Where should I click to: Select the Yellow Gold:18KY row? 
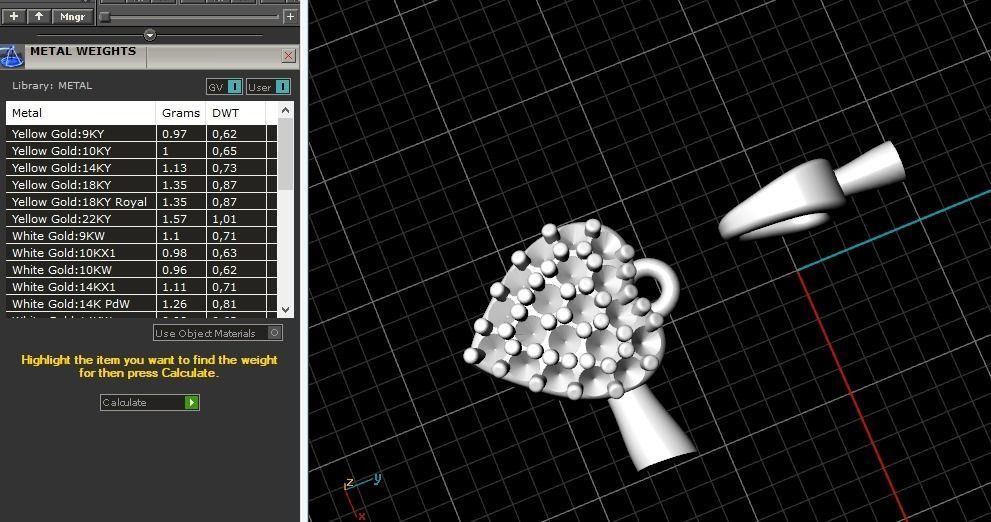coord(142,185)
